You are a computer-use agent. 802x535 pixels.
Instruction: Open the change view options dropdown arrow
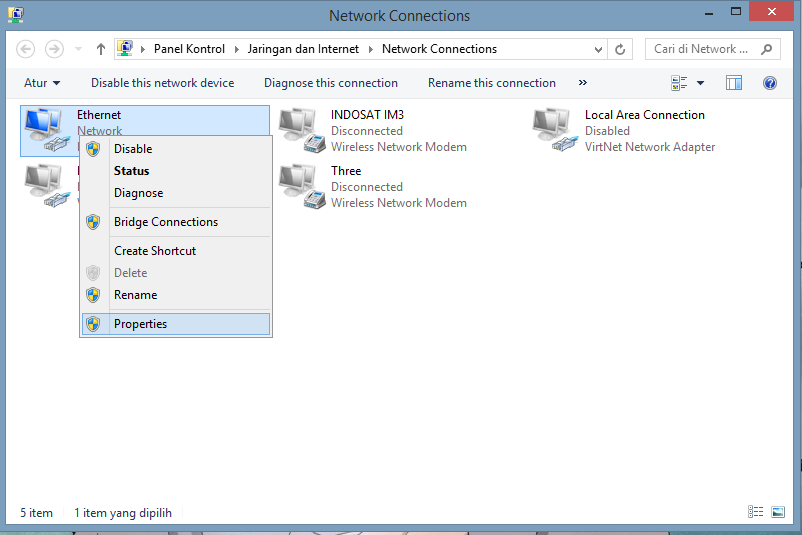(700, 83)
